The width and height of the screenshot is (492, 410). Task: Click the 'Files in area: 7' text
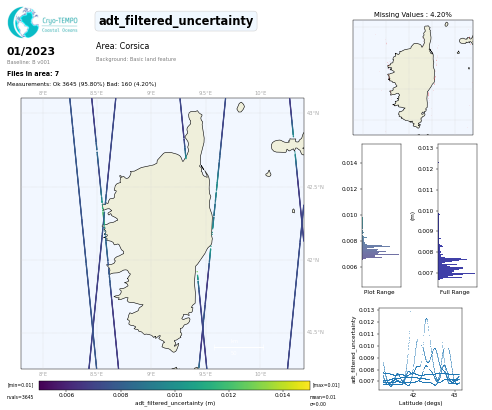33,74
